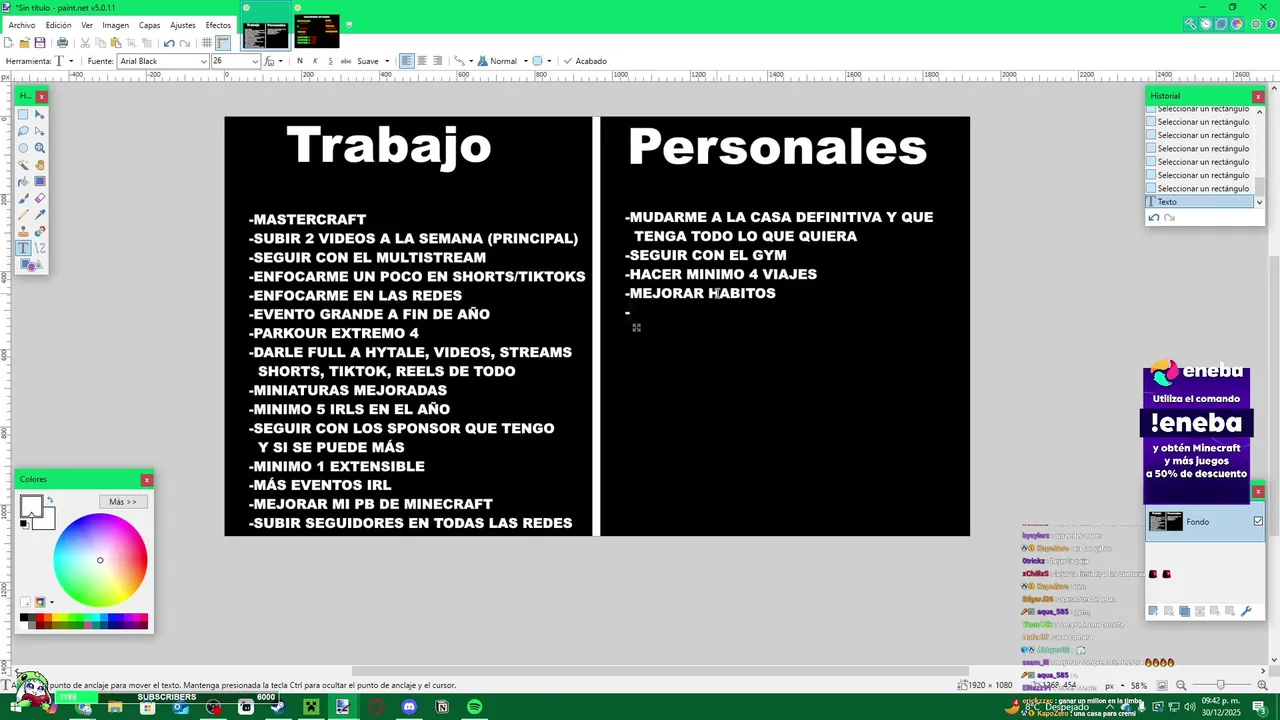Set text alignment to left
1280x720 pixels.
(406, 61)
